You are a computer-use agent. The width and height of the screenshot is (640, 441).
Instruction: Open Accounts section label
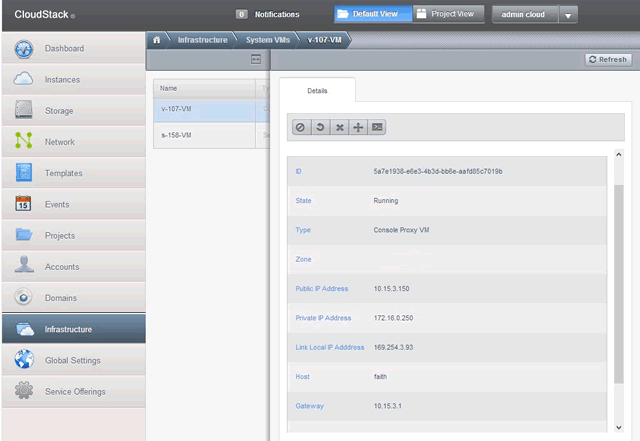tap(62, 267)
